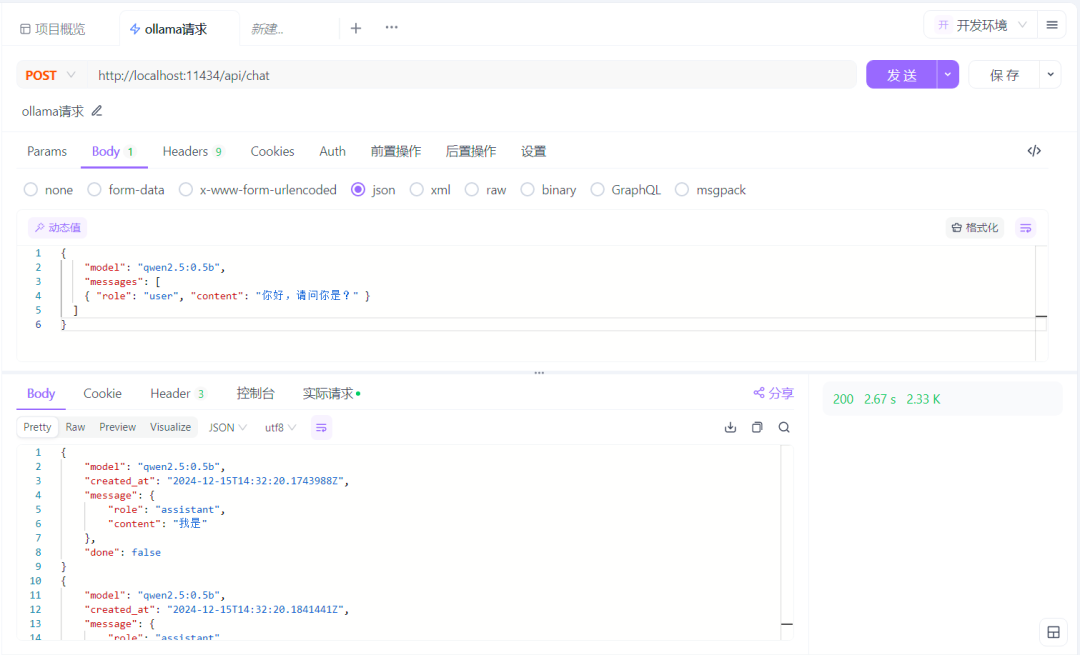This screenshot has width=1080, height=655.
Task: Open the utf8 encoding dropdown
Action: tap(280, 428)
